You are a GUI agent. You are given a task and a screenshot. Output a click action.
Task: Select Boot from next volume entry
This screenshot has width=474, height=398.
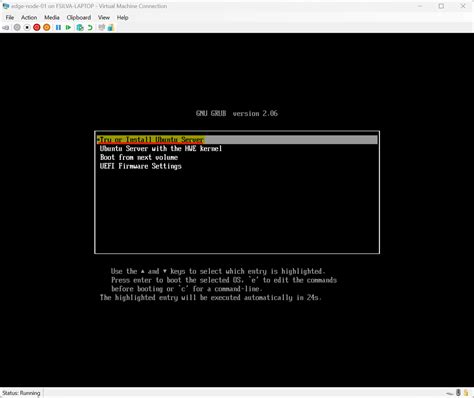[139, 157]
